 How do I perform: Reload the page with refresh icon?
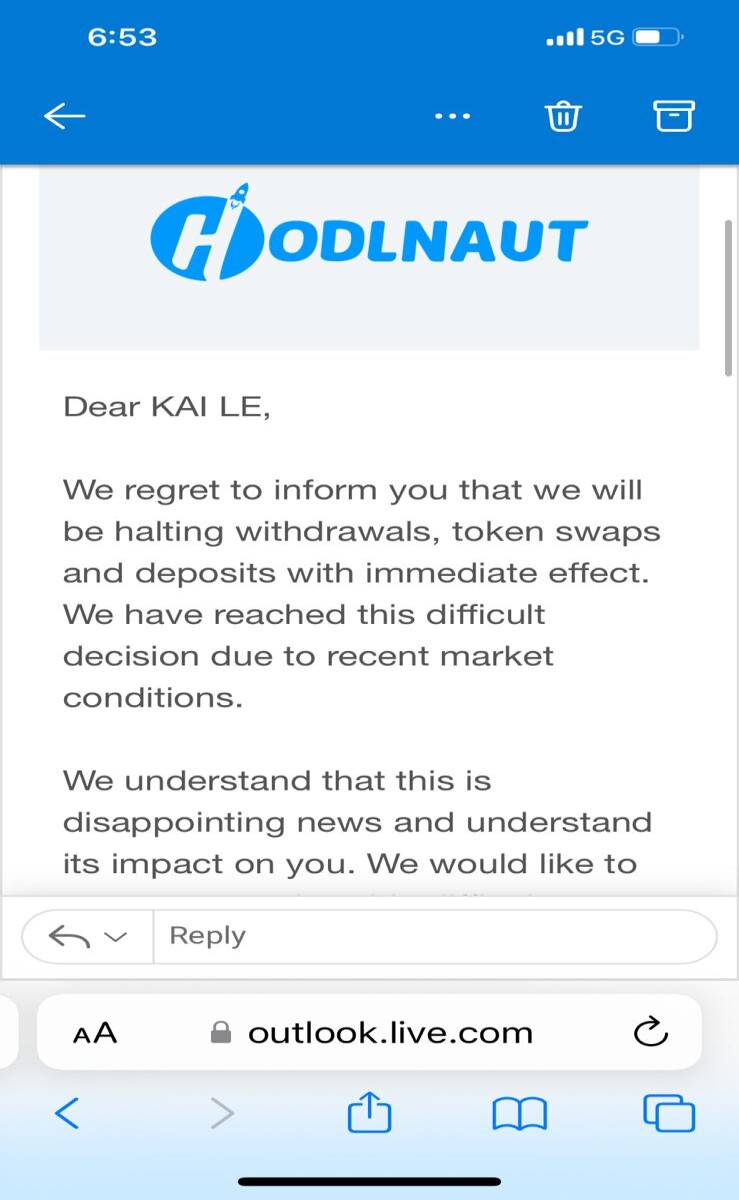(651, 1032)
